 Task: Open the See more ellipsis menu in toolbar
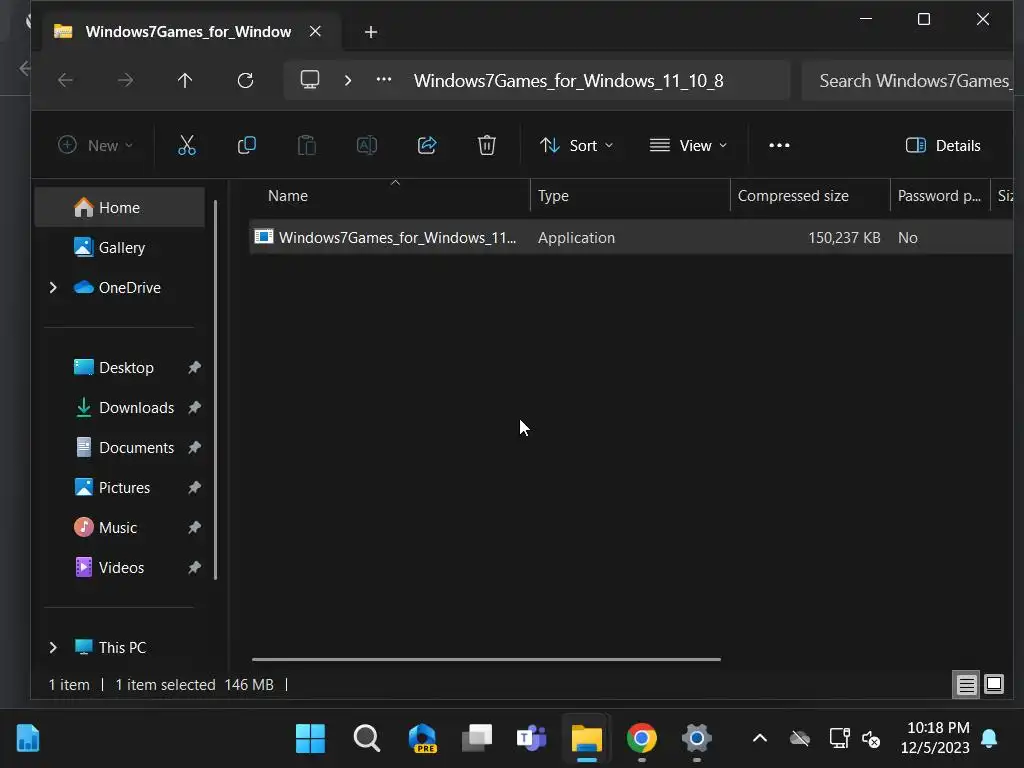[779, 145]
